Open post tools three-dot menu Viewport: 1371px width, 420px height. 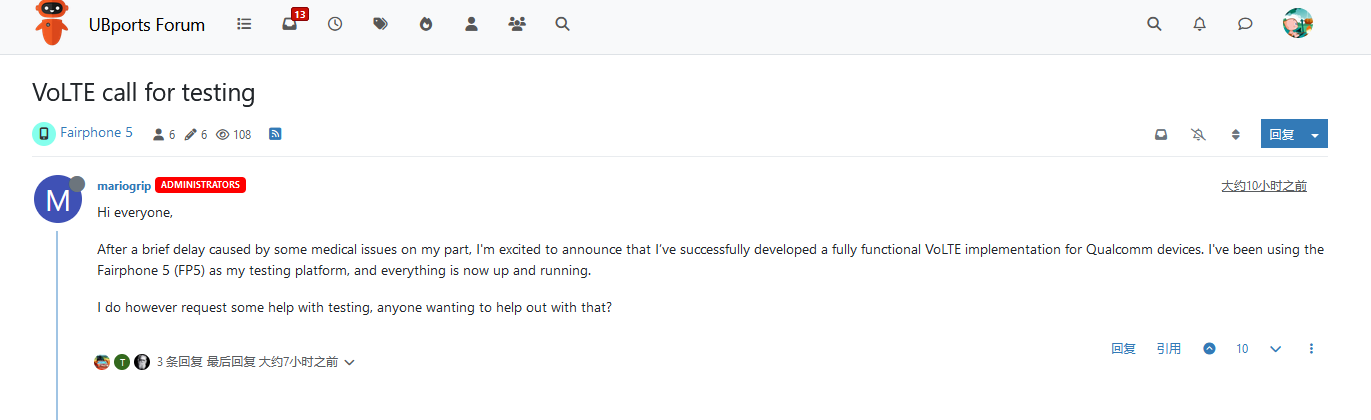click(1311, 349)
